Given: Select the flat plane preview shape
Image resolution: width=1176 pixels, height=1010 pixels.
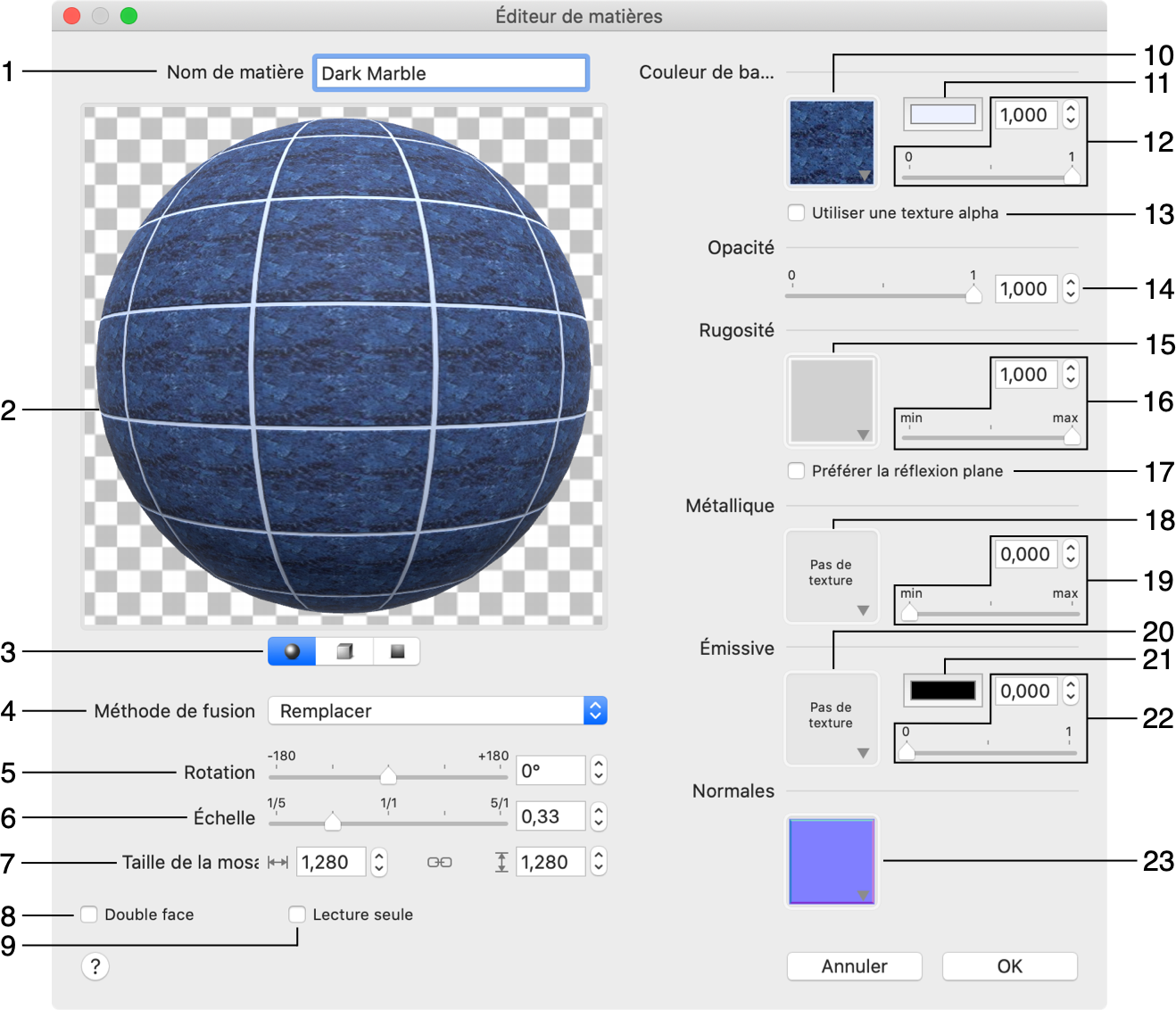Looking at the screenshot, I should tap(397, 651).
